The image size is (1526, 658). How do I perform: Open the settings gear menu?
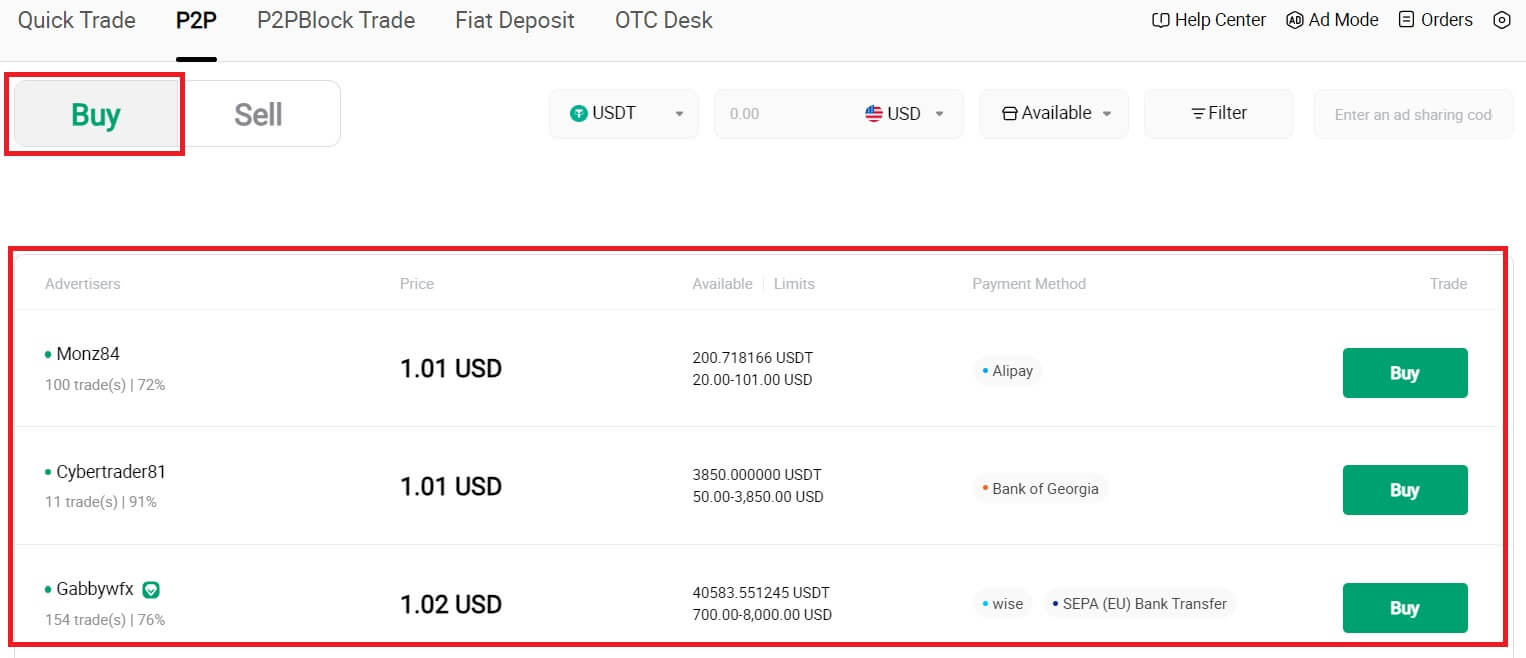tap(1503, 20)
